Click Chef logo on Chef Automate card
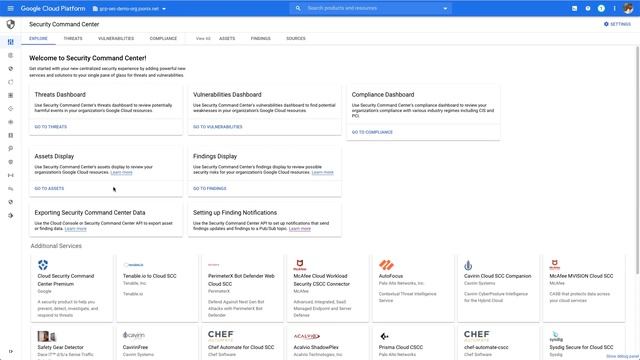The height and width of the screenshot is (360, 640). [x=221, y=336]
